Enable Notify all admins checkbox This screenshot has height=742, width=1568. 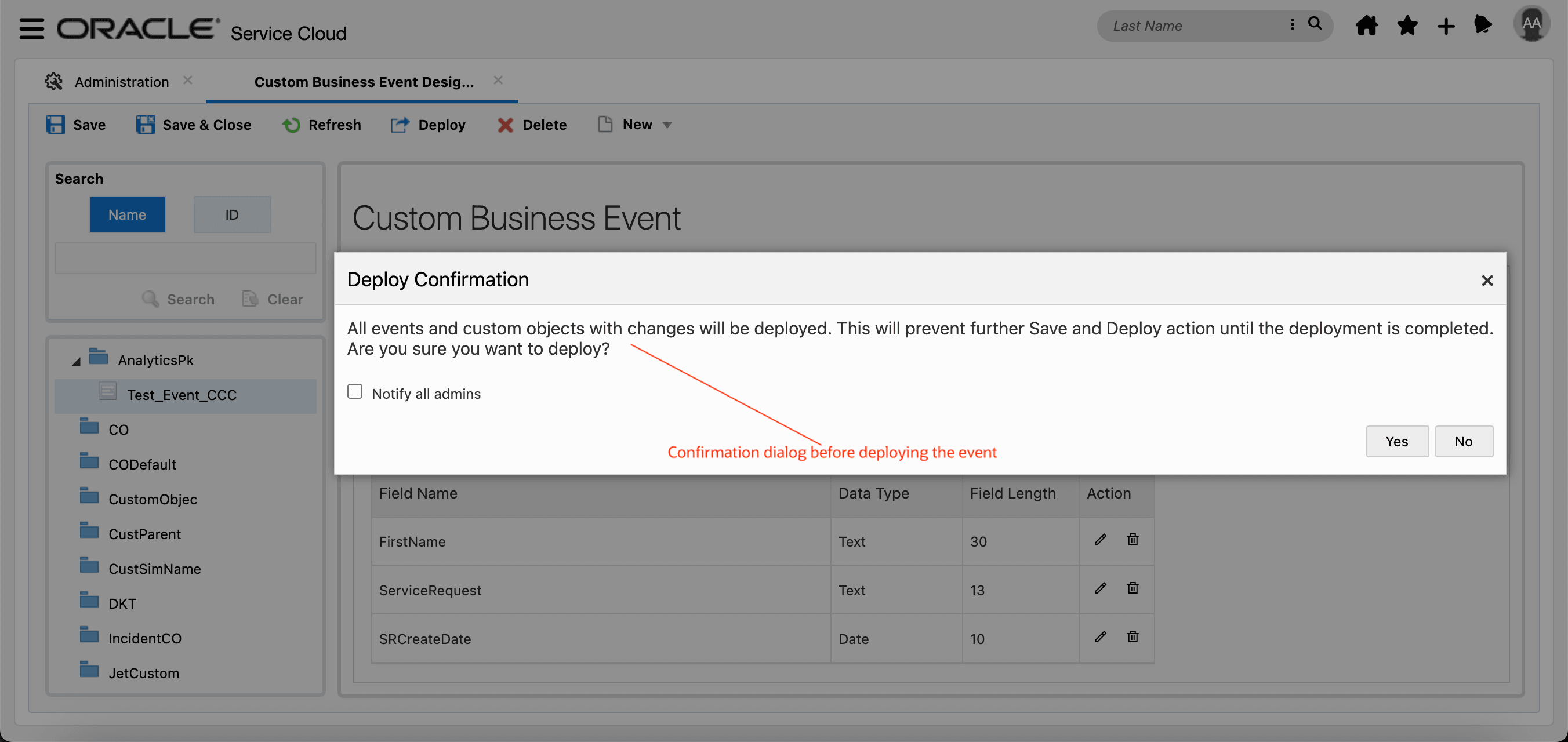[x=355, y=391]
